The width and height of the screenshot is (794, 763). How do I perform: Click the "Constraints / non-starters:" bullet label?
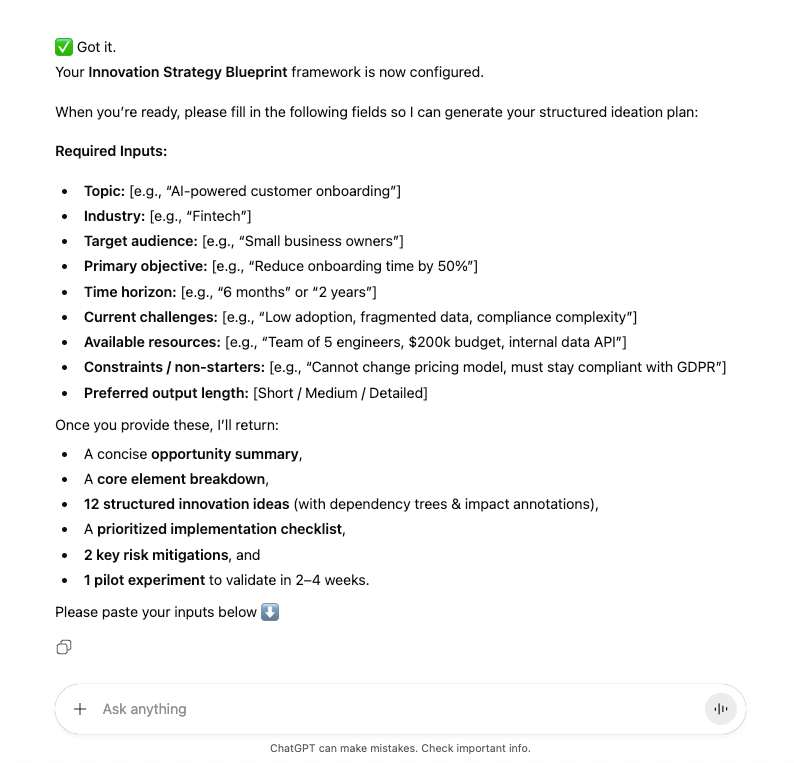pyautogui.click(x=174, y=367)
